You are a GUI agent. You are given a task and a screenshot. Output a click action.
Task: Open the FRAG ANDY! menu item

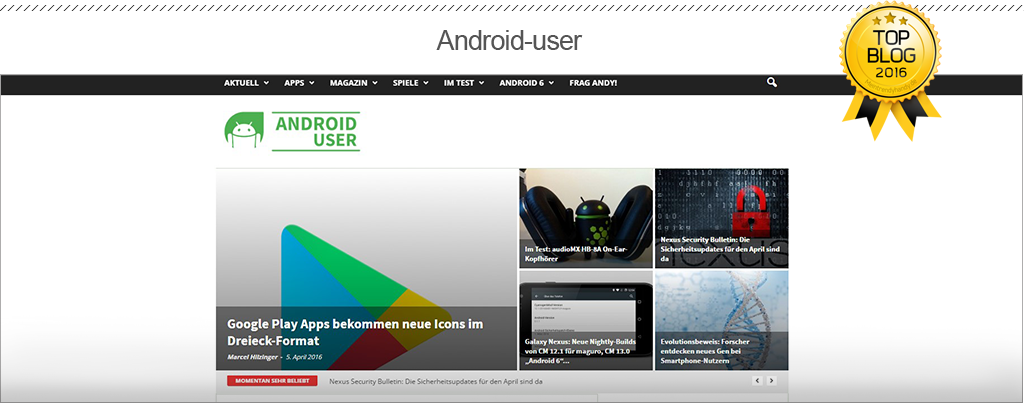point(593,84)
